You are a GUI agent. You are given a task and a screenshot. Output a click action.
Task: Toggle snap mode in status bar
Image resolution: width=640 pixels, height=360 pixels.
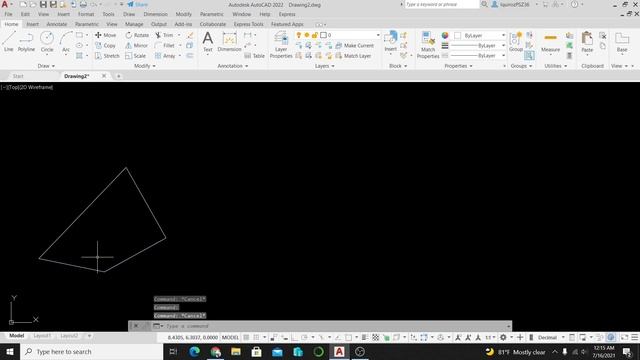pos(256,337)
